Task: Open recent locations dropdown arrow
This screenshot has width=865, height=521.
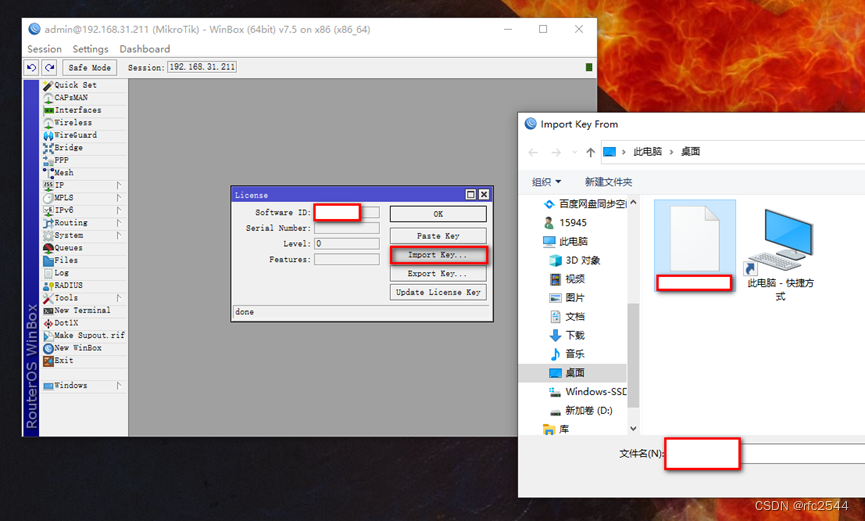Action: coord(574,152)
